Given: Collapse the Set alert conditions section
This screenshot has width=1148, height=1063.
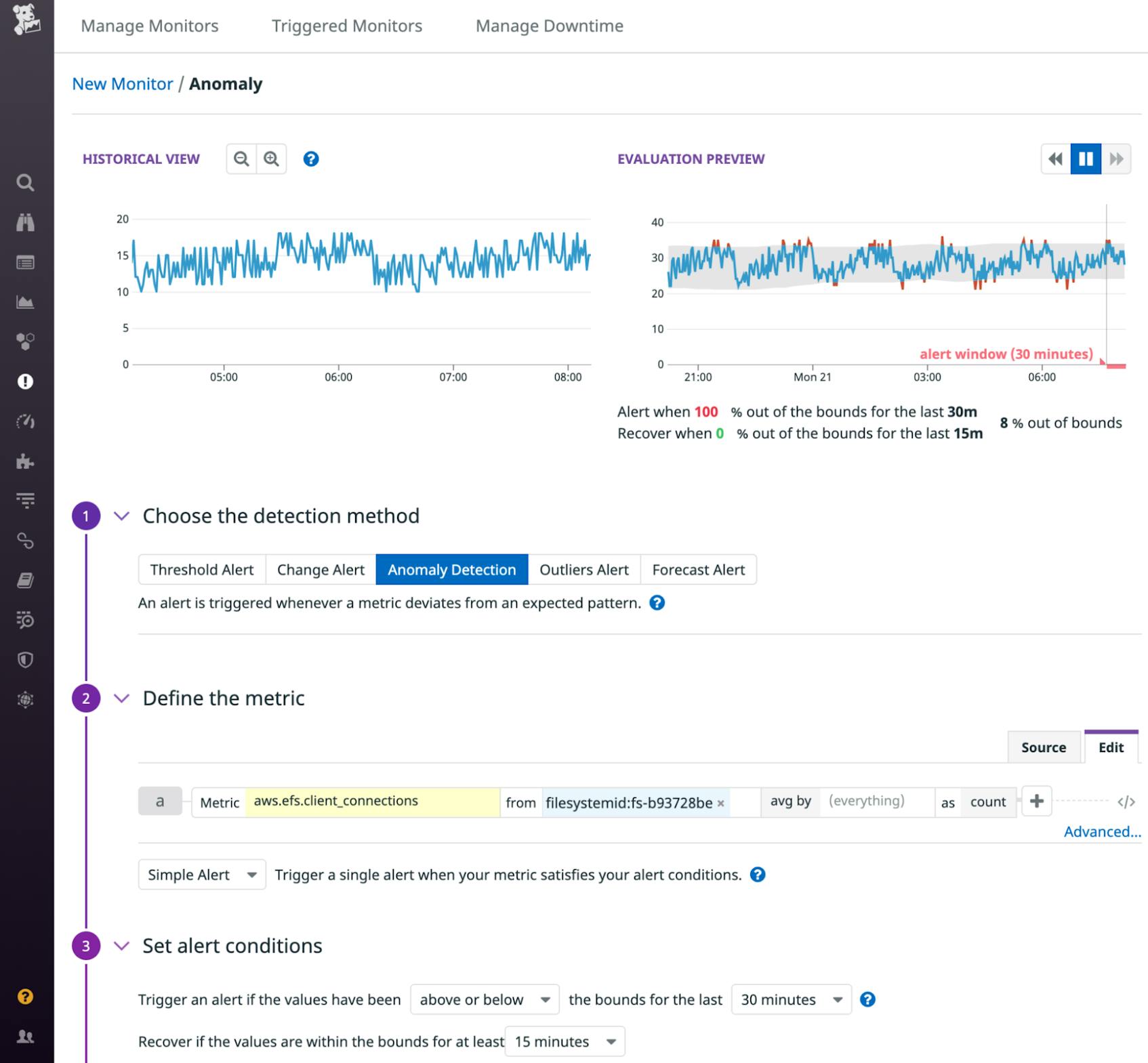Looking at the screenshot, I should coord(121,946).
